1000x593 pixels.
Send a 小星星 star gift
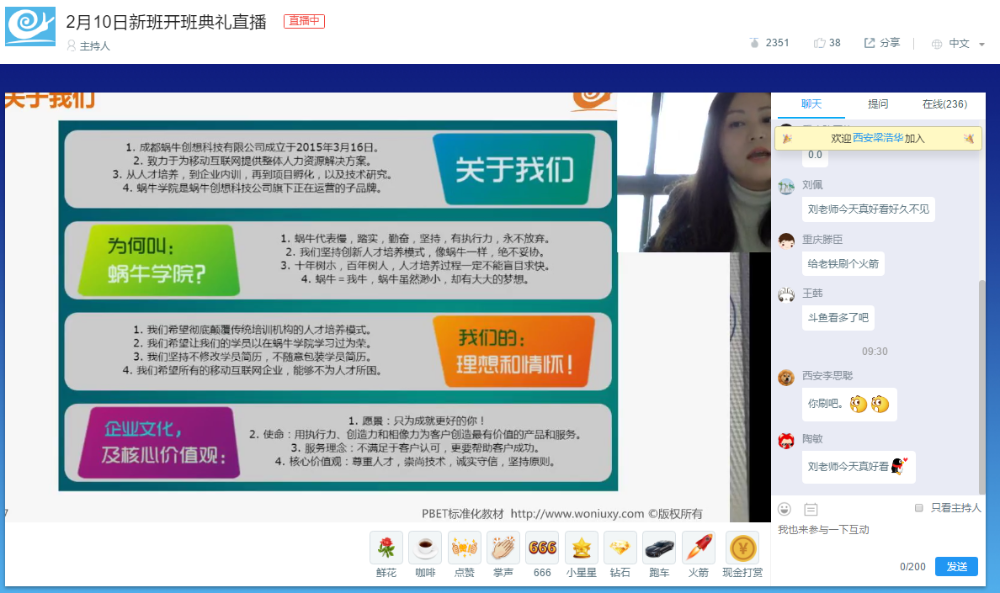(581, 548)
